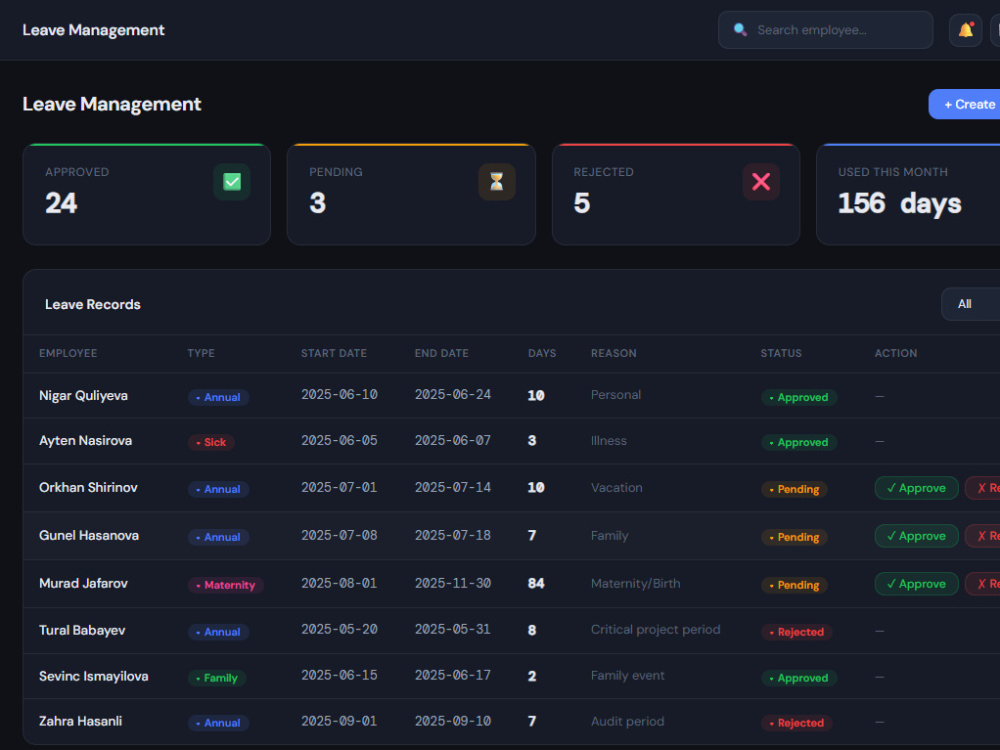The height and width of the screenshot is (750, 1000).
Task: Click end date 2025-07-14
Action: pyautogui.click(x=453, y=487)
